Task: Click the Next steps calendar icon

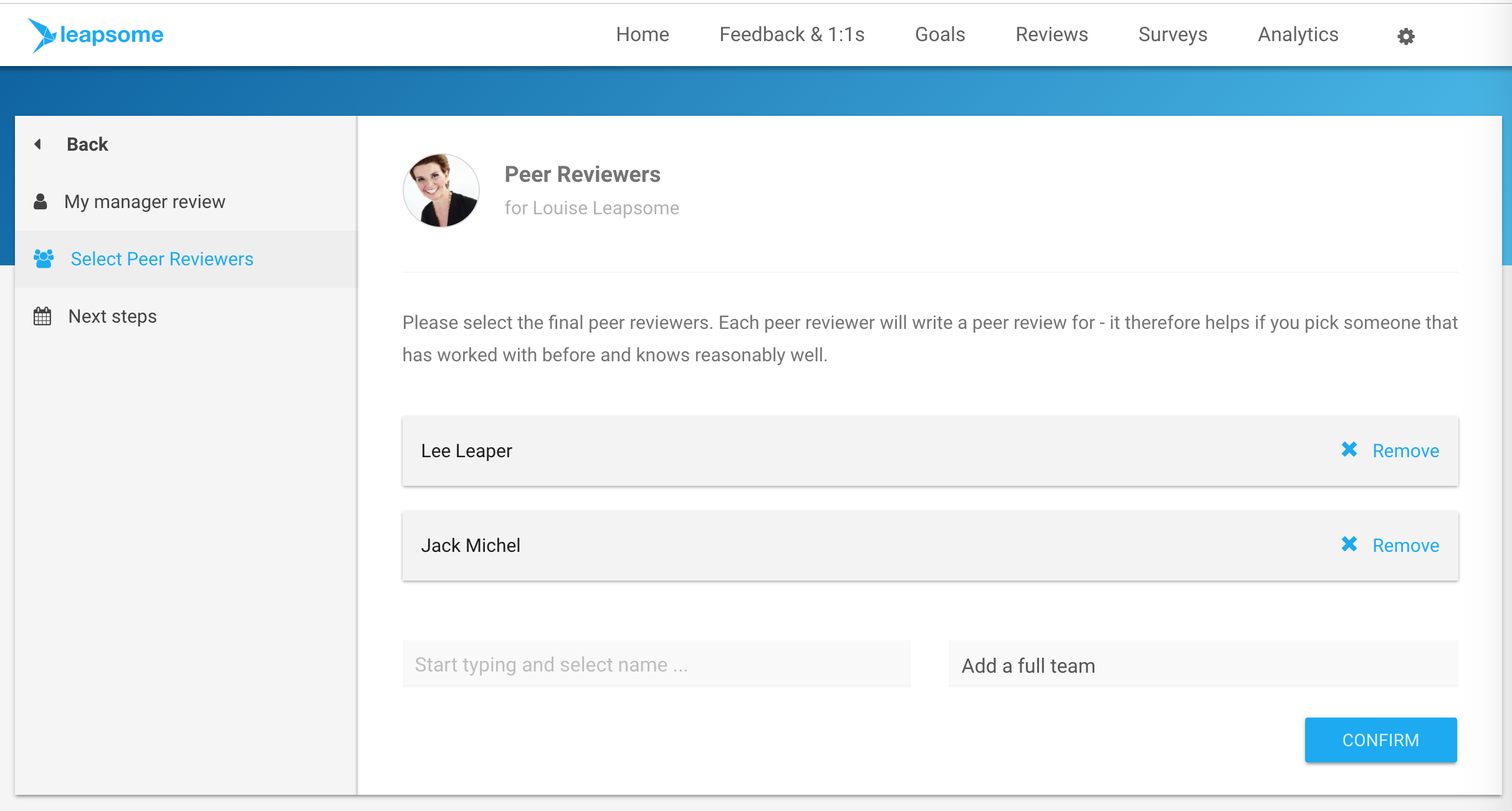Action: coord(42,316)
